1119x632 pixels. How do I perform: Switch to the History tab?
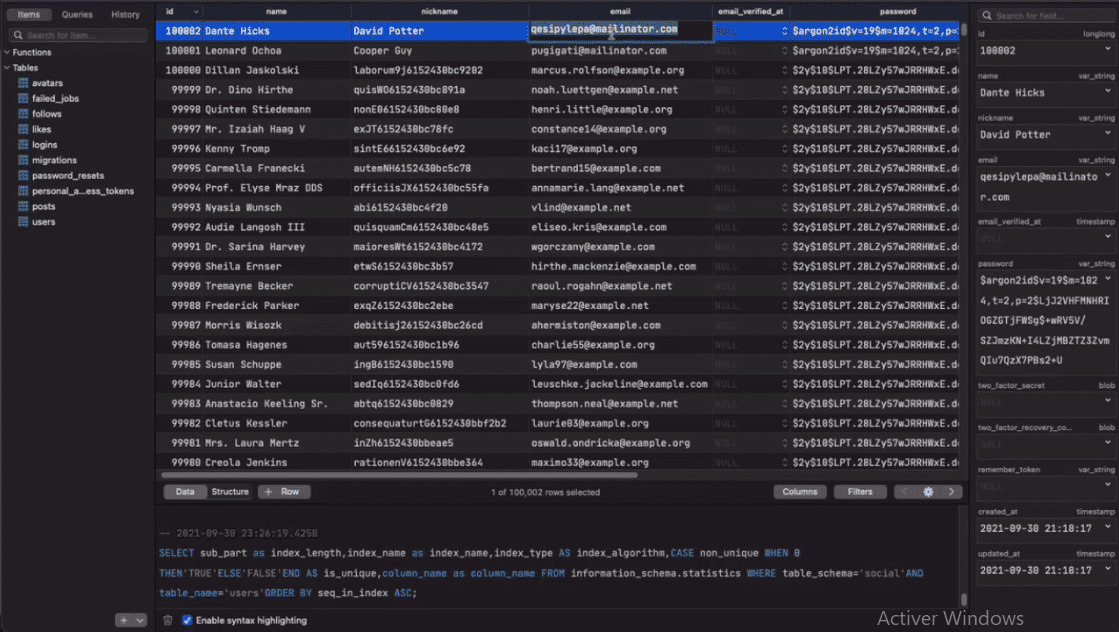tap(125, 14)
